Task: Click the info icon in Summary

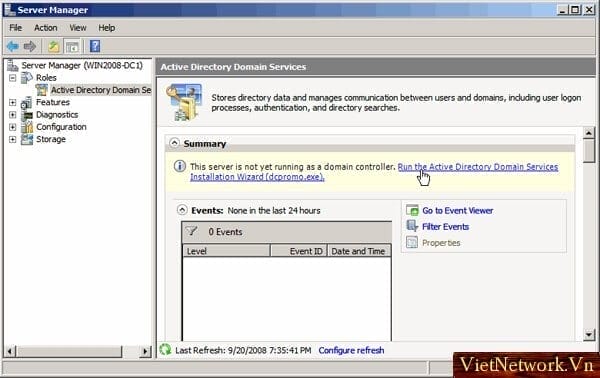Action: click(x=180, y=166)
